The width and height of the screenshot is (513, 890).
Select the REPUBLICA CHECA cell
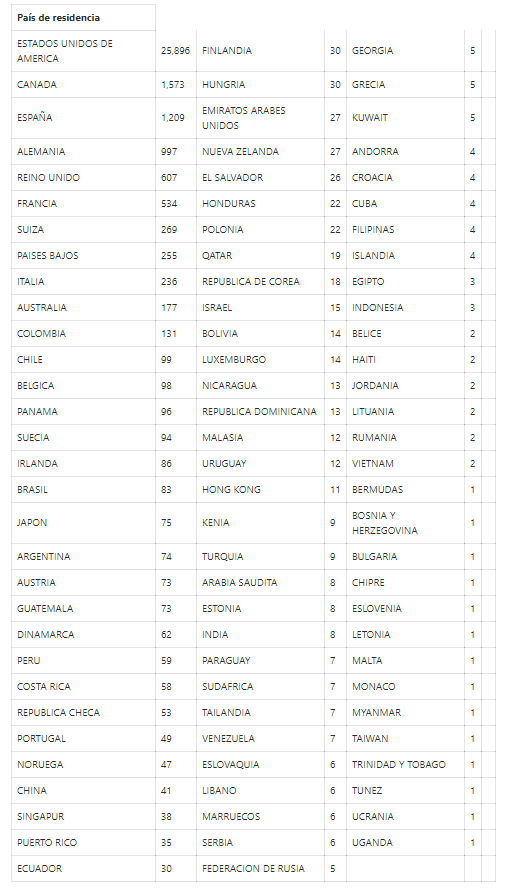pos(83,712)
